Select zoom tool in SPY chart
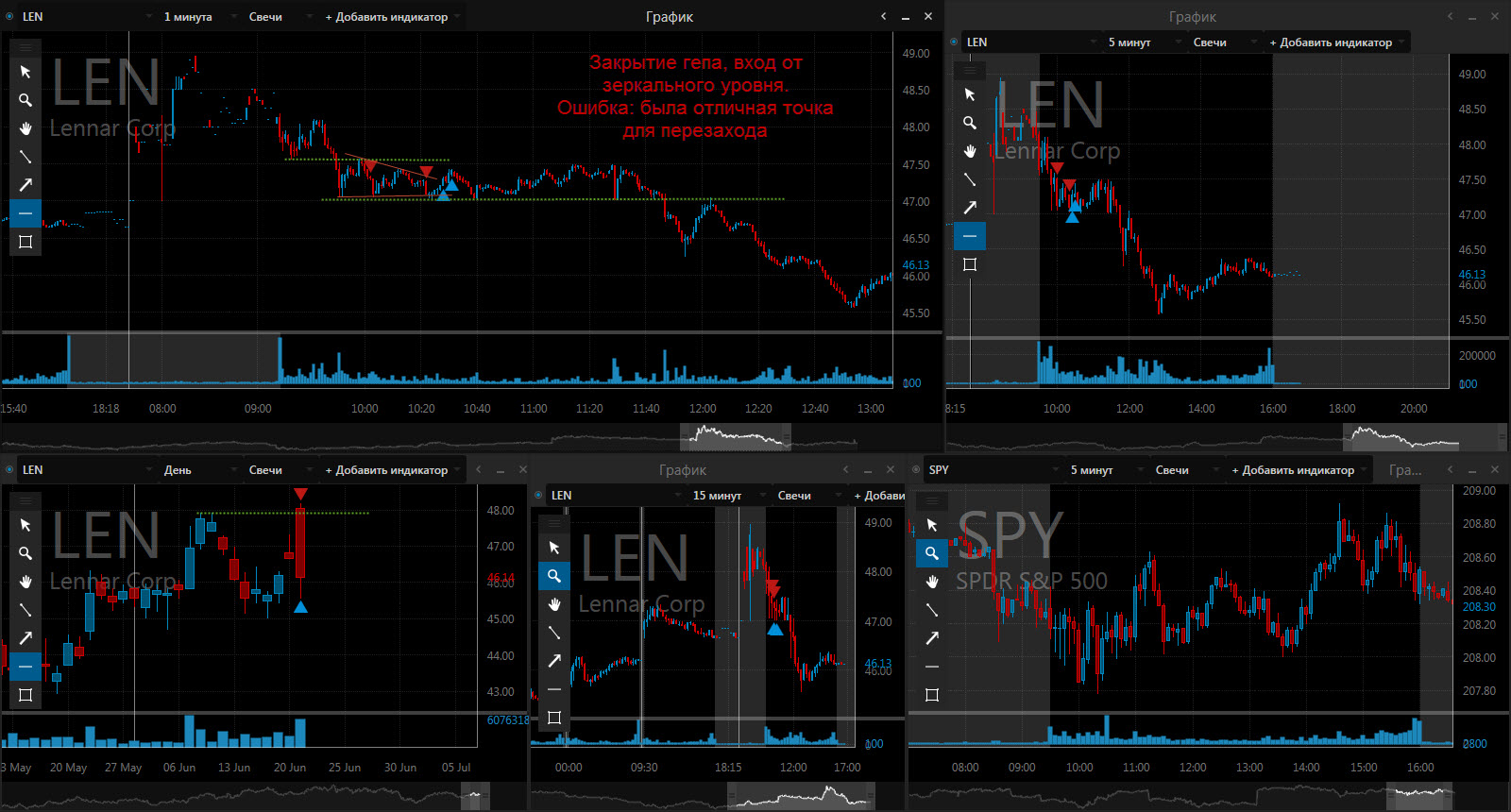This screenshot has width=1511, height=812. pyautogui.click(x=932, y=553)
